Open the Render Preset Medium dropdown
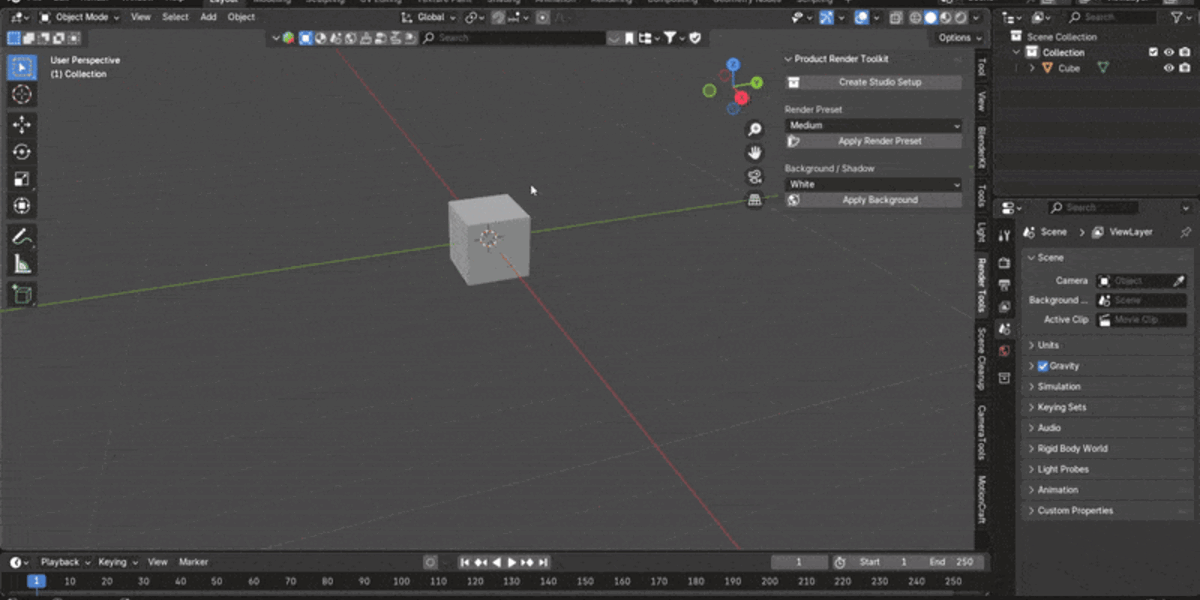 coord(874,125)
